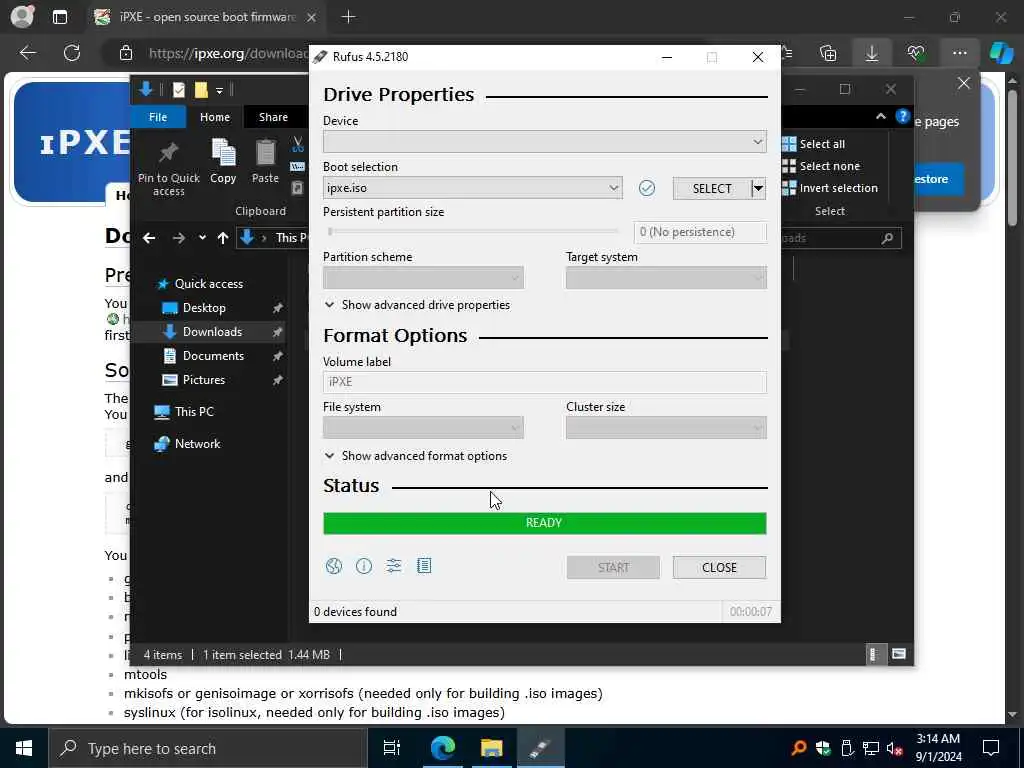The height and width of the screenshot is (768, 1024).
Task: Open Edge Settings and more menu
Action: tap(959, 53)
